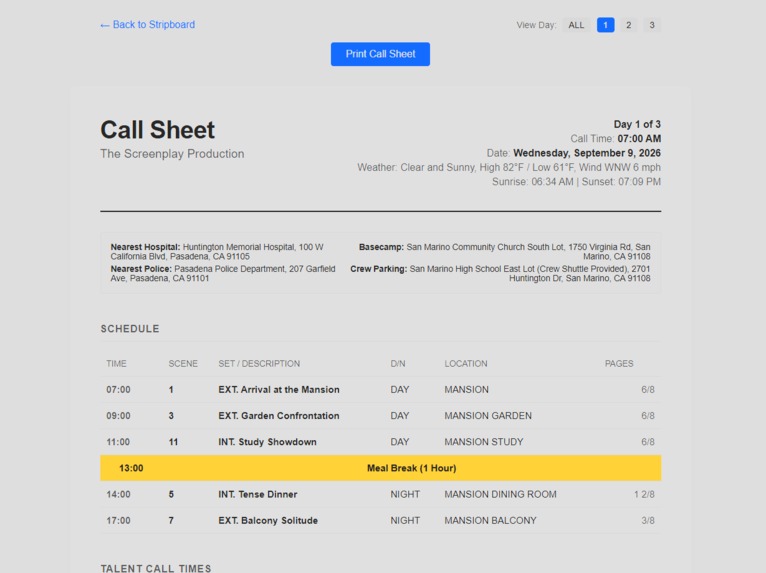Click the Meal Break (1 Hour) row
Viewport: 766px width, 573px height.
click(x=381, y=468)
